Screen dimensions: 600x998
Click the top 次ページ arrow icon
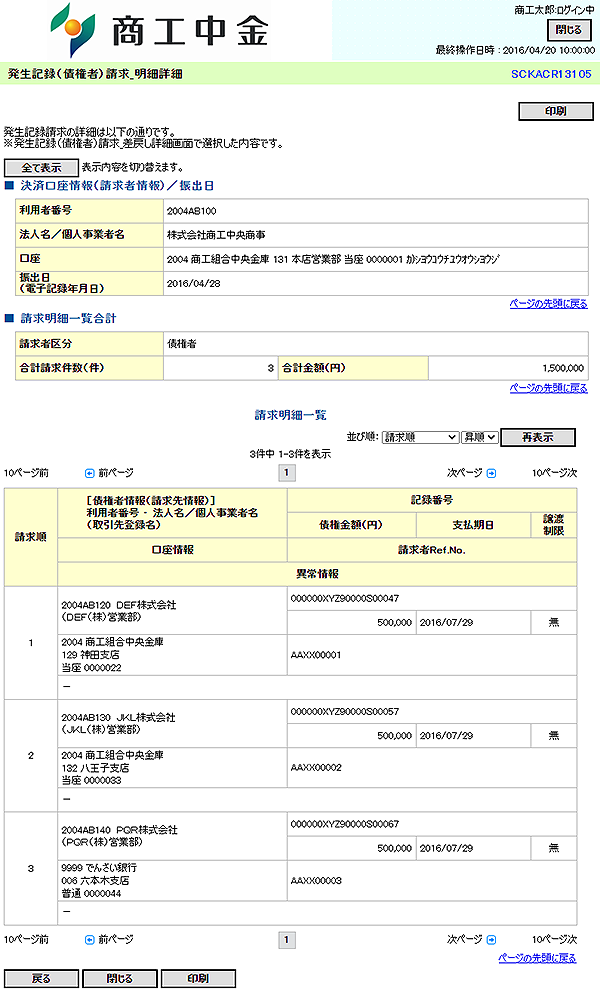[491, 474]
